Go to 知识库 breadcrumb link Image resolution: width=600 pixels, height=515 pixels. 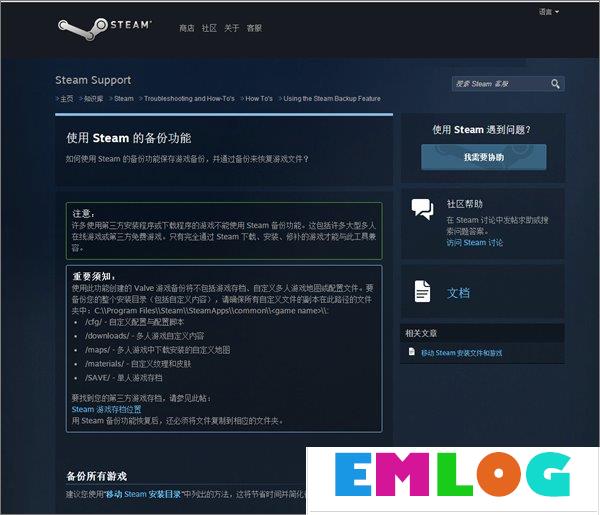[93, 99]
